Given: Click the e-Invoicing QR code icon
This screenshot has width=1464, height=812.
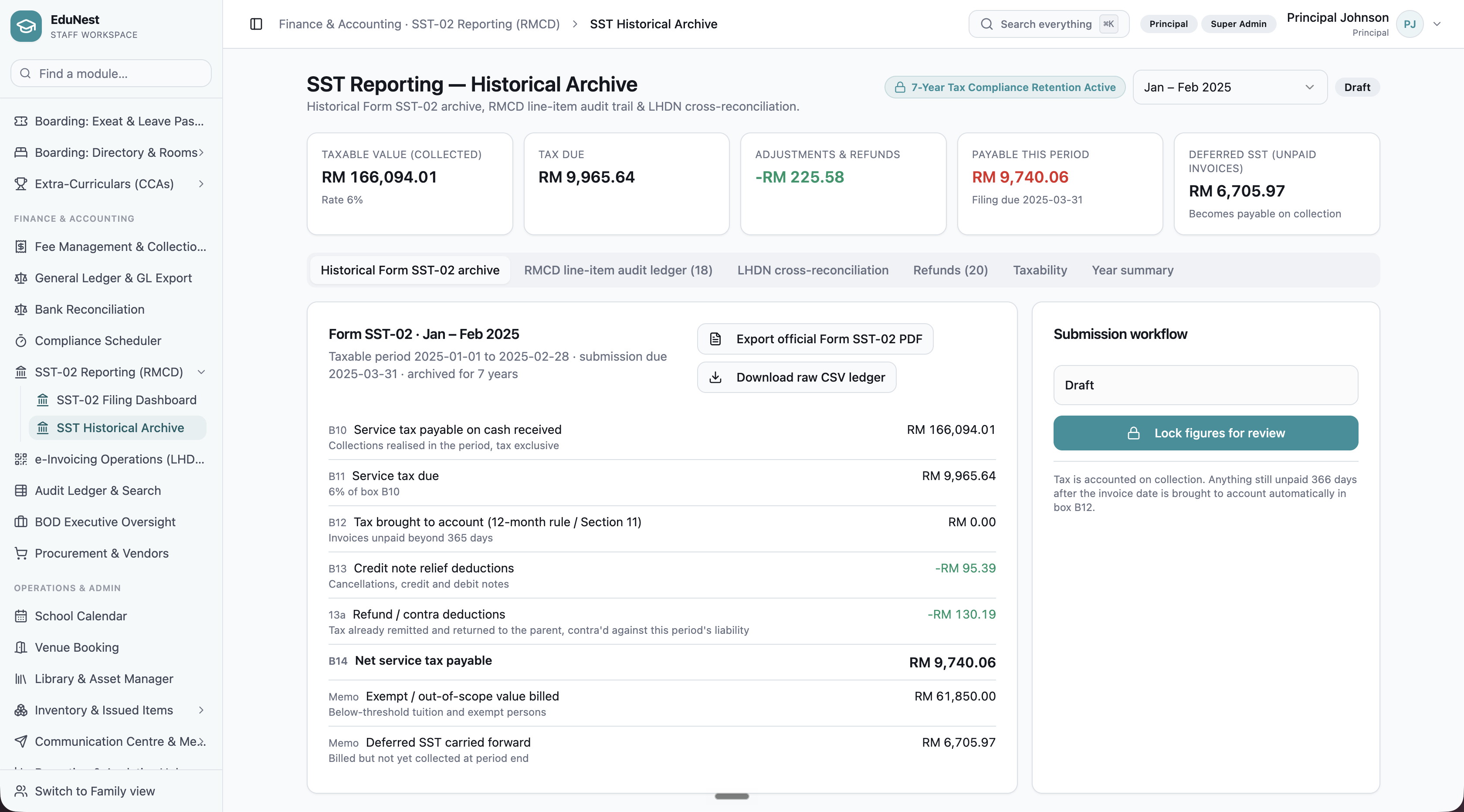Looking at the screenshot, I should (x=21, y=459).
